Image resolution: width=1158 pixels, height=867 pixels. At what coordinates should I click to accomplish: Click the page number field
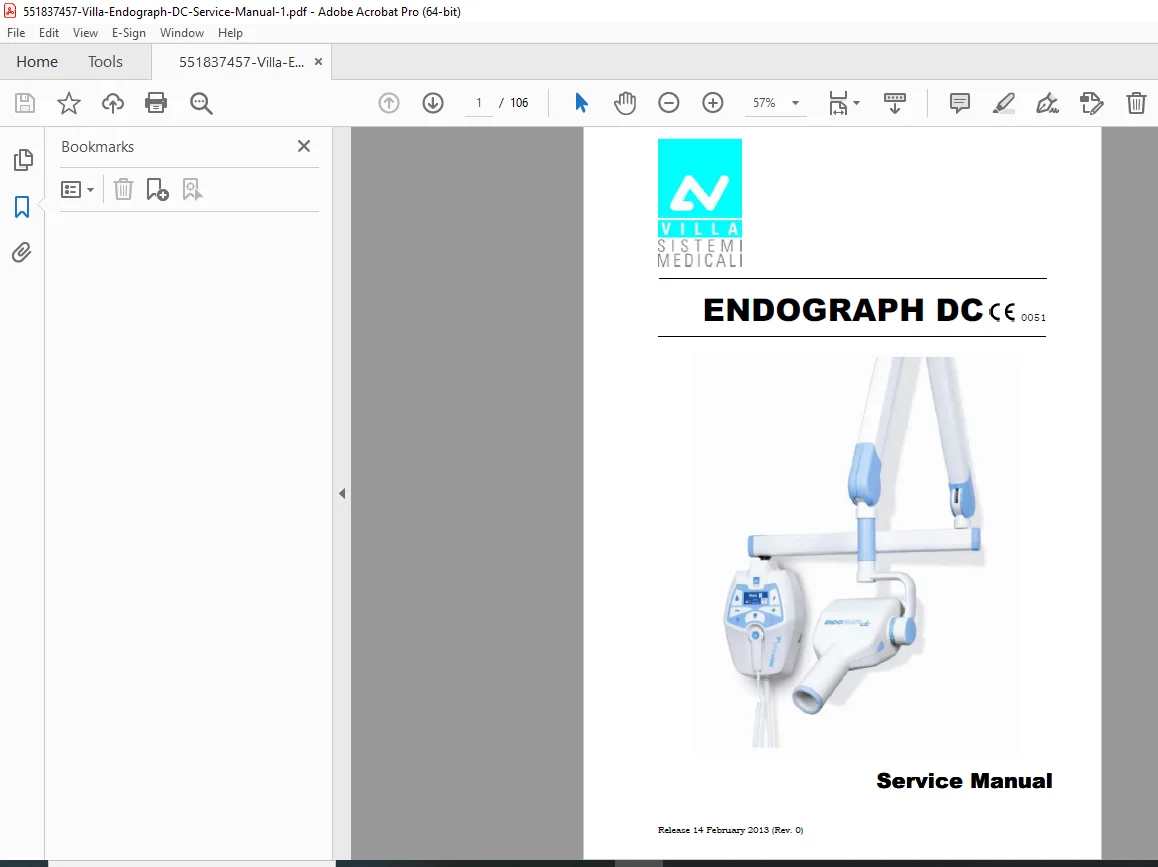coord(479,103)
